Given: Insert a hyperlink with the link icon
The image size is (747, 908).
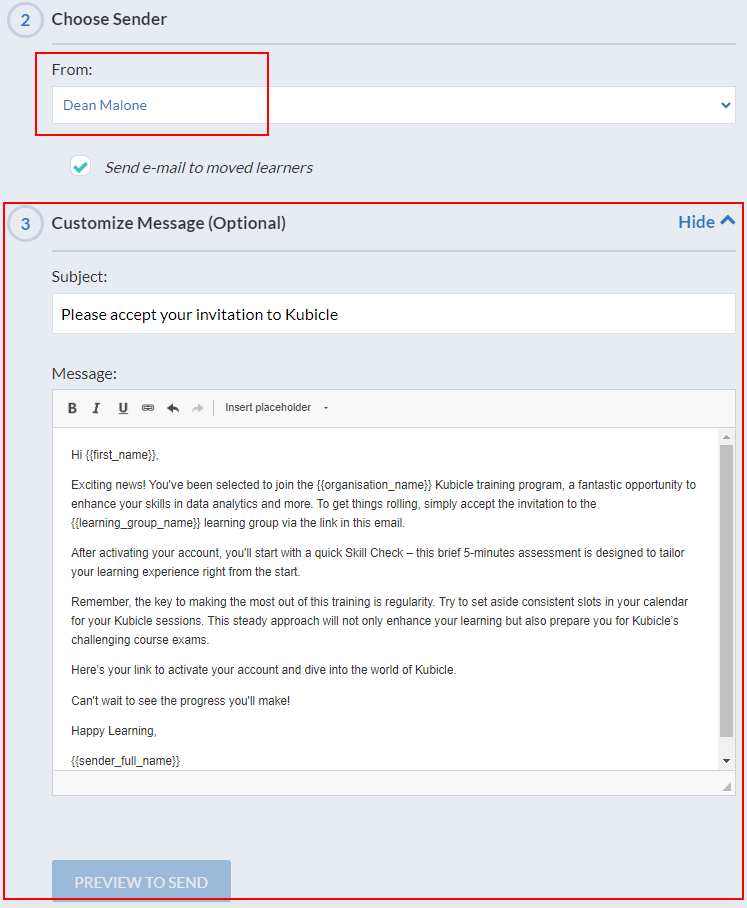Looking at the screenshot, I should pyautogui.click(x=148, y=408).
